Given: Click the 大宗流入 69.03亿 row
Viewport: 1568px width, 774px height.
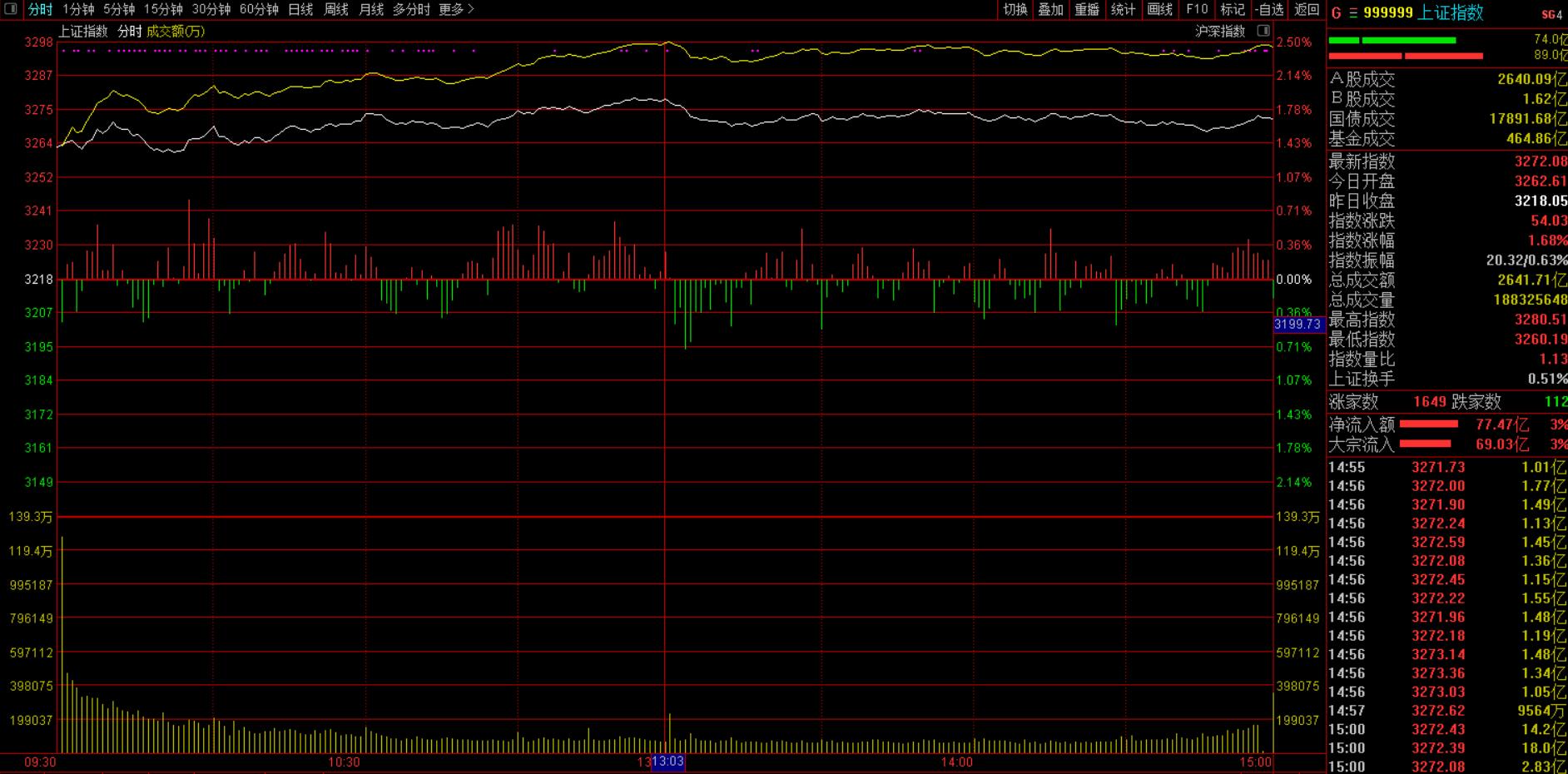Looking at the screenshot, I should (1447, 444).
